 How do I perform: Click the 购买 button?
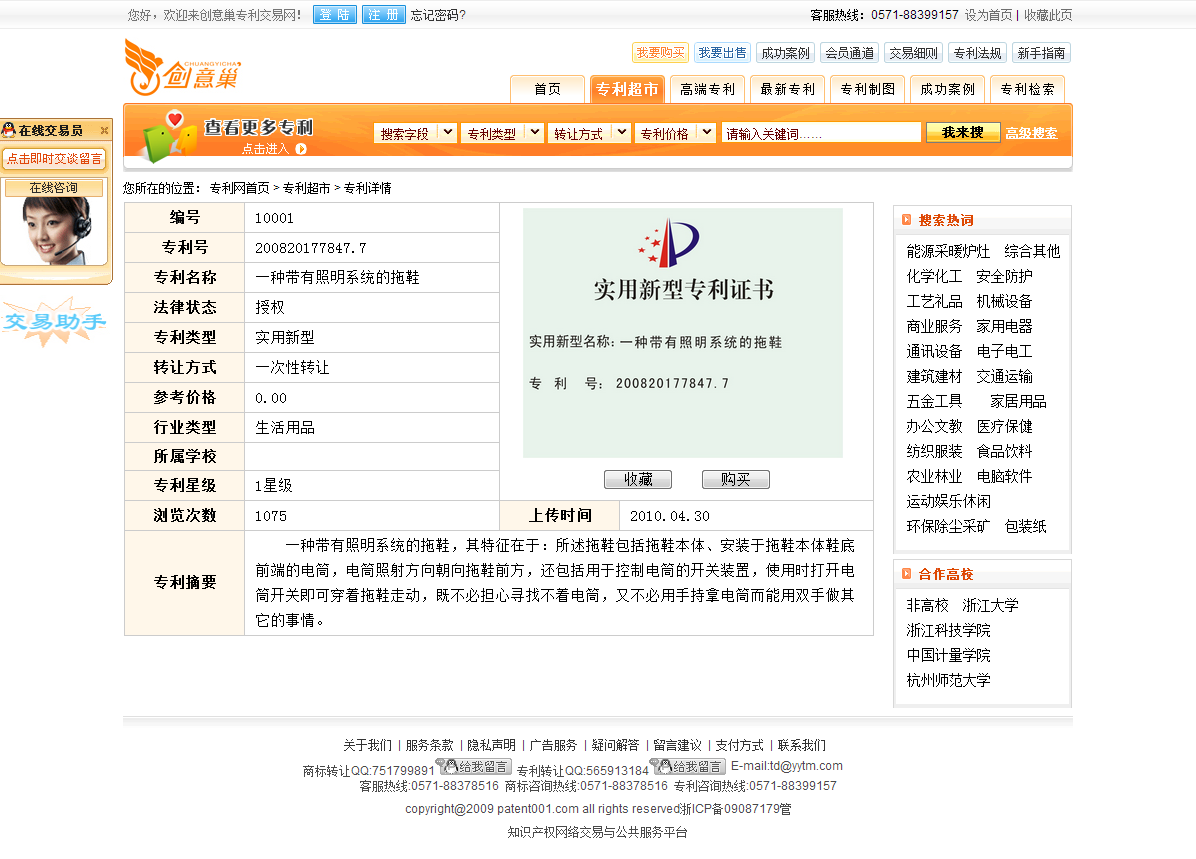pos(735,480)
